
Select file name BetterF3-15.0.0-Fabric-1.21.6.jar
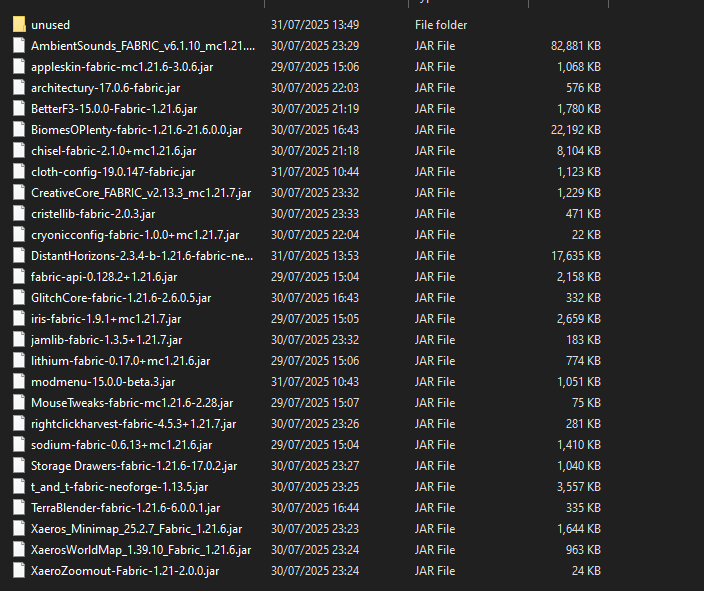click(114, 109)
